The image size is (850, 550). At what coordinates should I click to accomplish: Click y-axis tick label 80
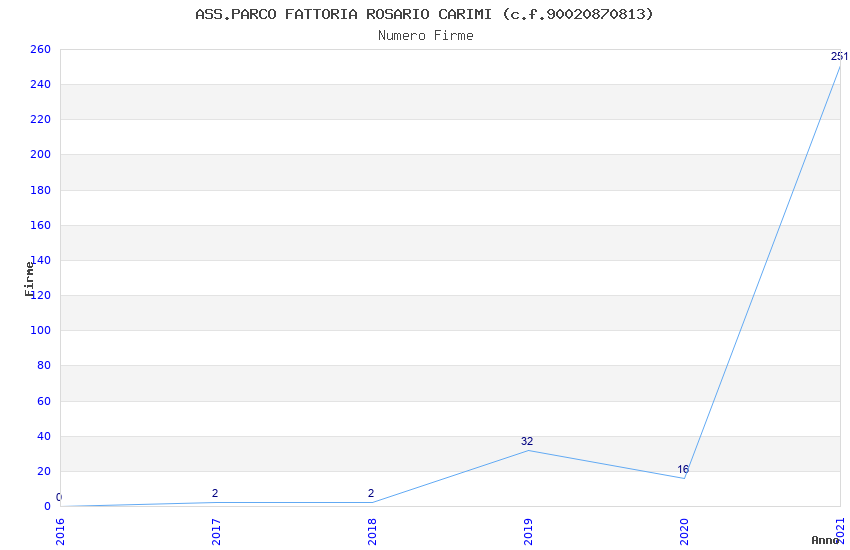pos(44,366)
